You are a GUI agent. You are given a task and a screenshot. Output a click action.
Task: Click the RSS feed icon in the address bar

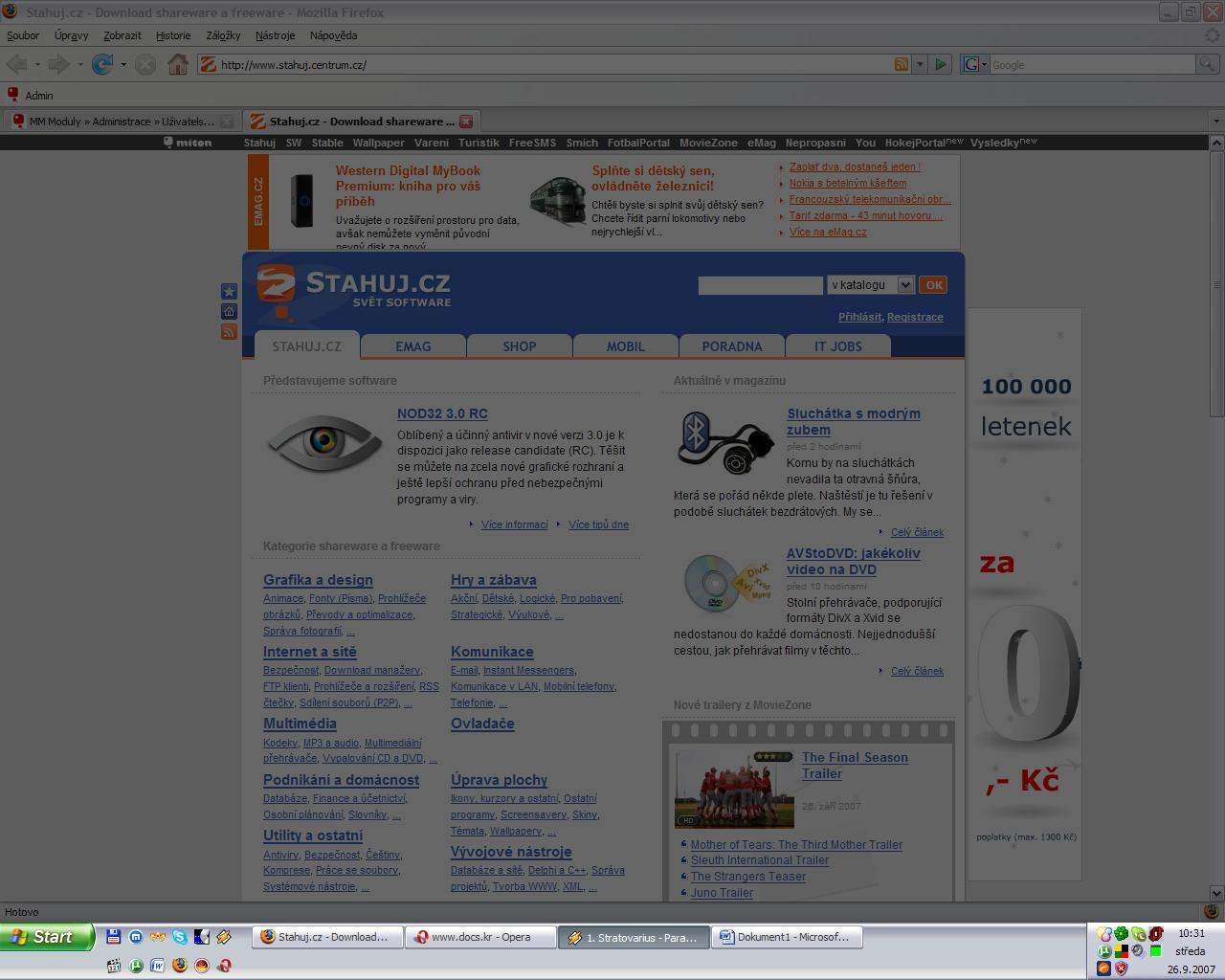[902, 64]
